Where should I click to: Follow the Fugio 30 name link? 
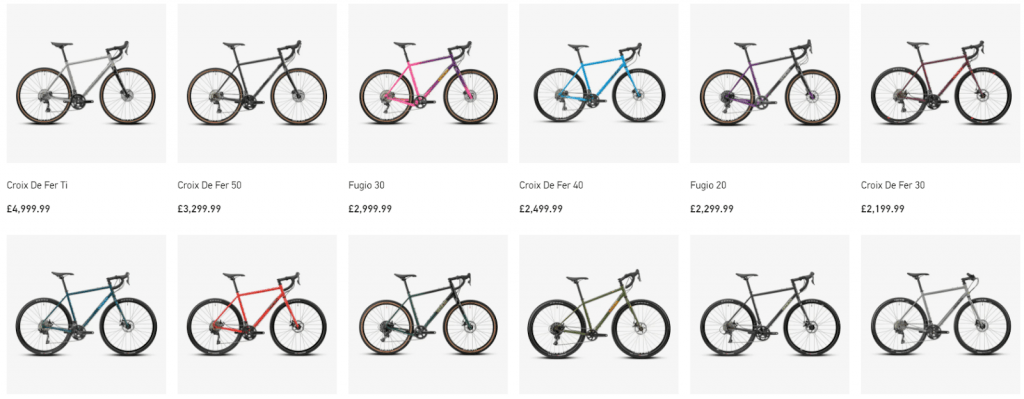tap(366, 185)
